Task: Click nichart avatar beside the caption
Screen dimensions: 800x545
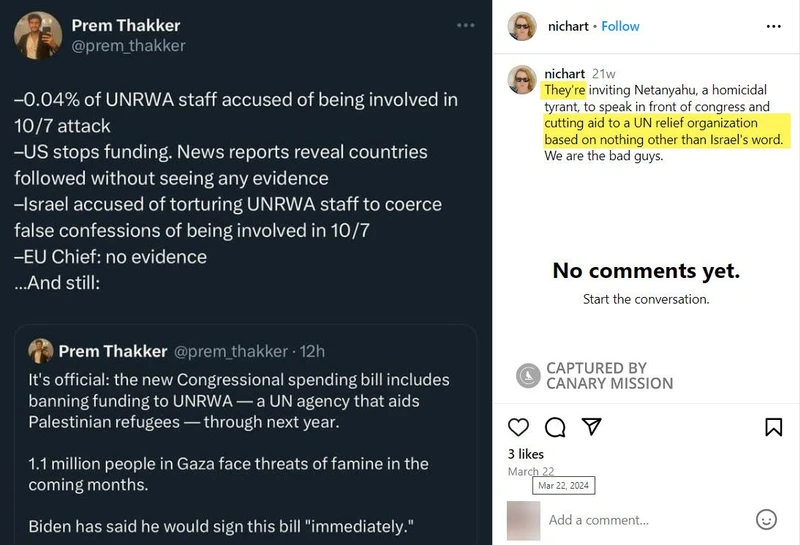Action: 522,79
